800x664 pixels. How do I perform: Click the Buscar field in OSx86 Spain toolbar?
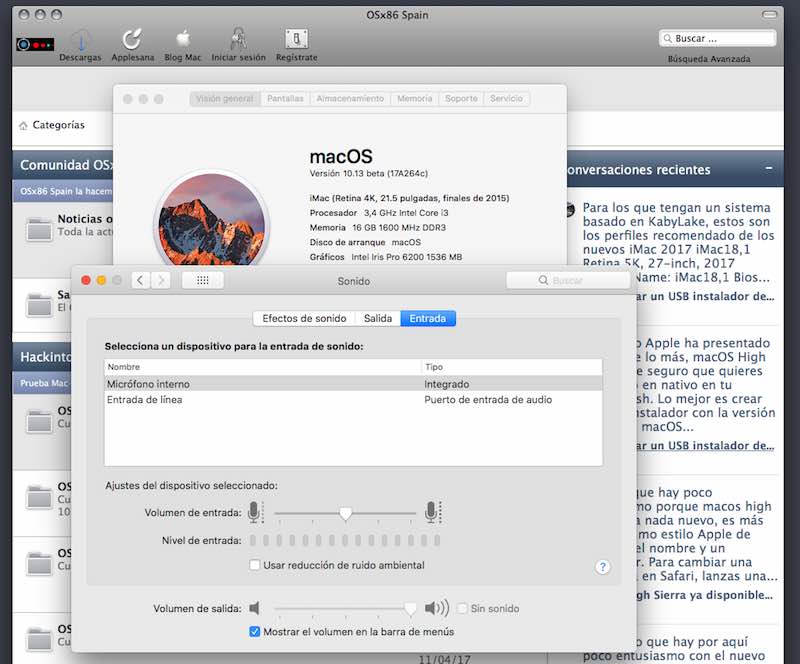[x=717, y=38]
